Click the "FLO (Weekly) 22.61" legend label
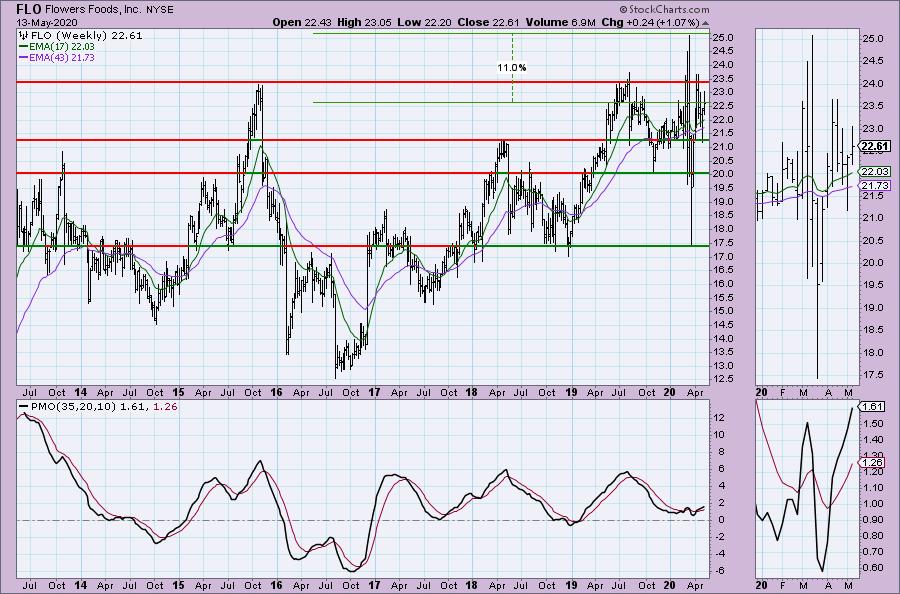 tap(87, 36)
